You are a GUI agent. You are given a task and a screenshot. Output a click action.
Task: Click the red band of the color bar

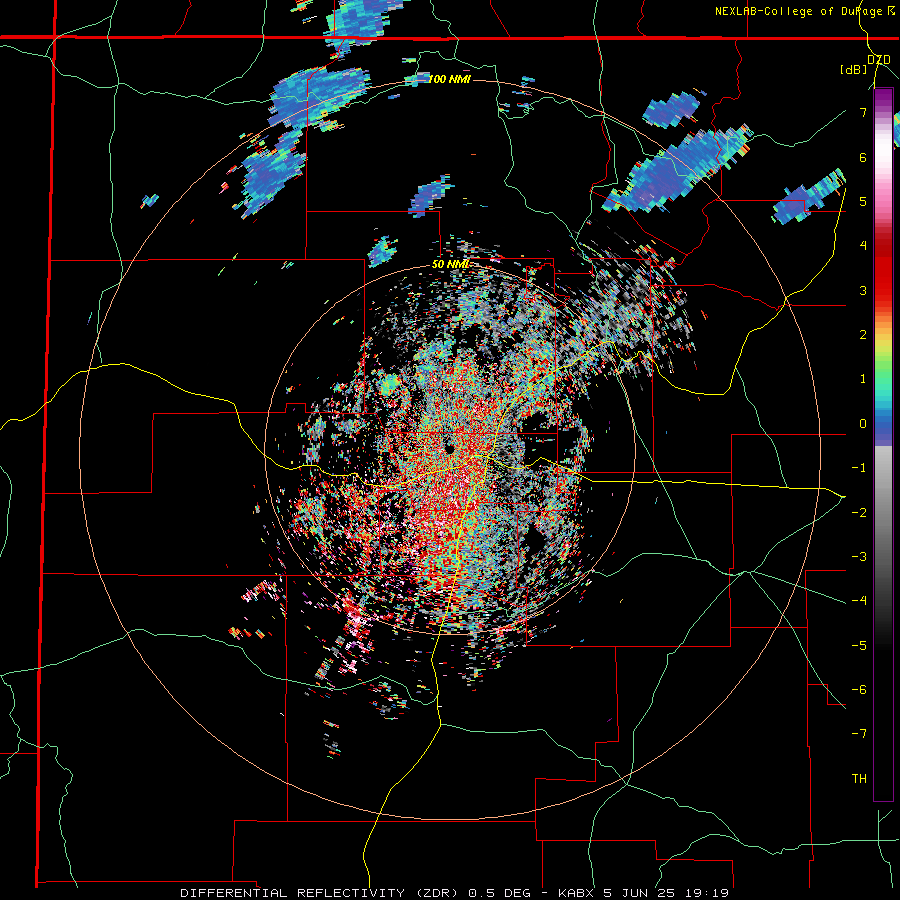[883, 270]
